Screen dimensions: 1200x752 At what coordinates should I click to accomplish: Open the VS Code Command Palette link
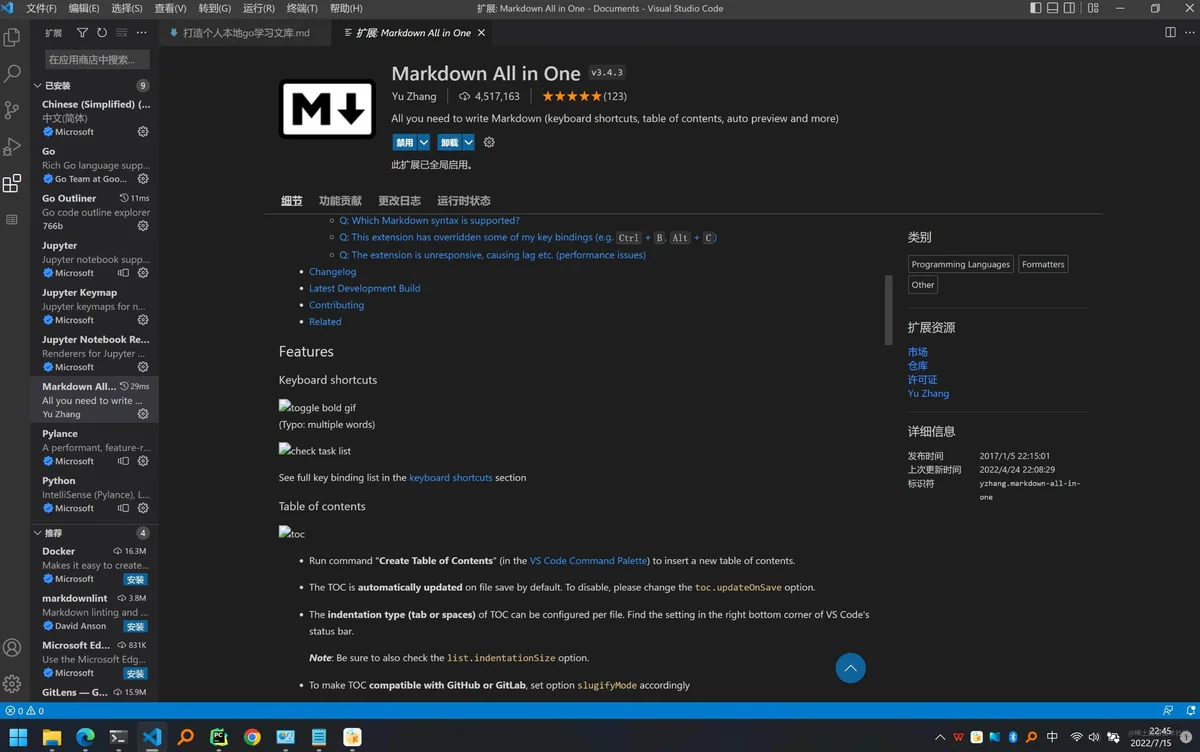tap(588, 561)
